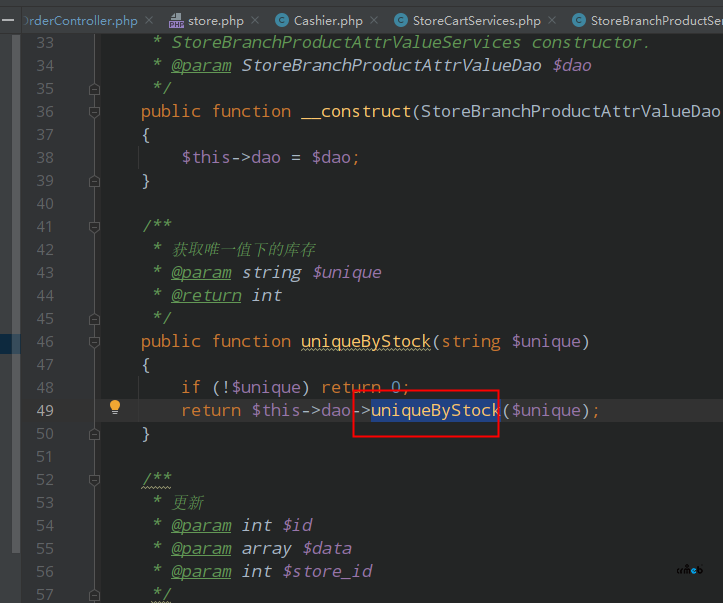
Task: Click @param tag on line 55
Action: click(201, 549)
